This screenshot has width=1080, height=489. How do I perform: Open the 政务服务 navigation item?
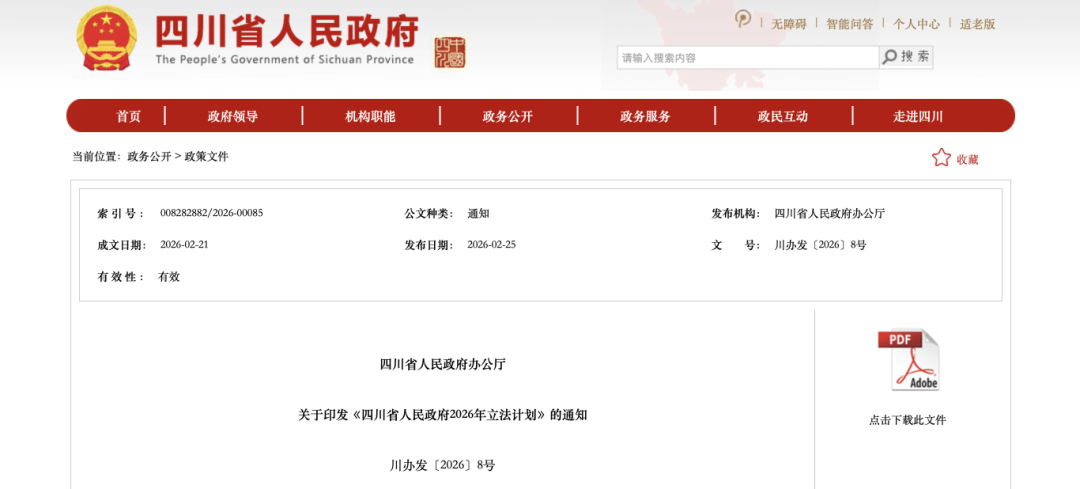coord(645,116)
